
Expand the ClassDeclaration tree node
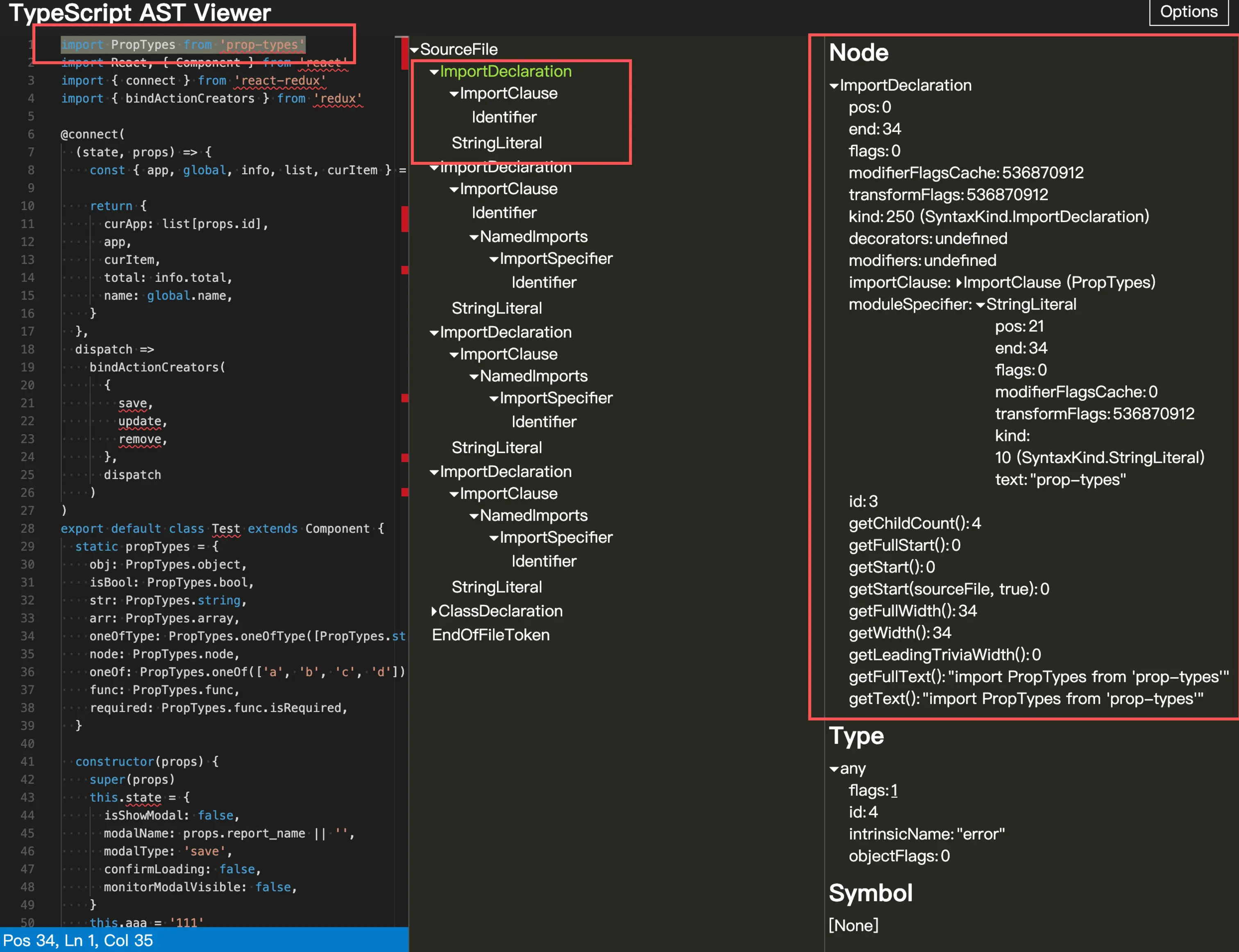tap(434, 611)
